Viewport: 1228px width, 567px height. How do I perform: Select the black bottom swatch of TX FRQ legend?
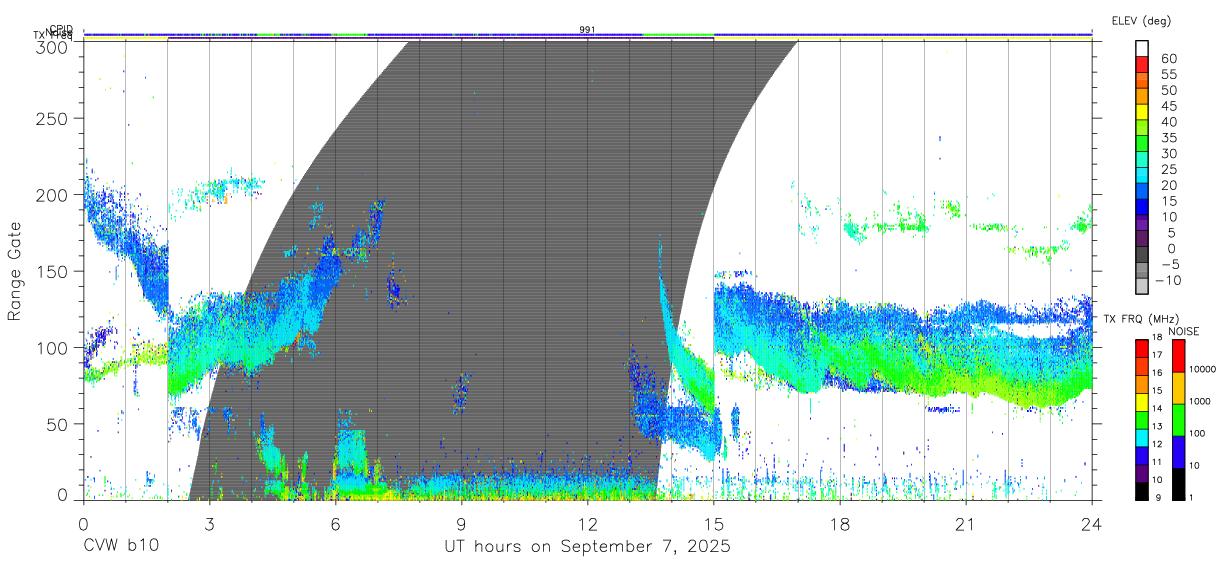point(1141,491)
